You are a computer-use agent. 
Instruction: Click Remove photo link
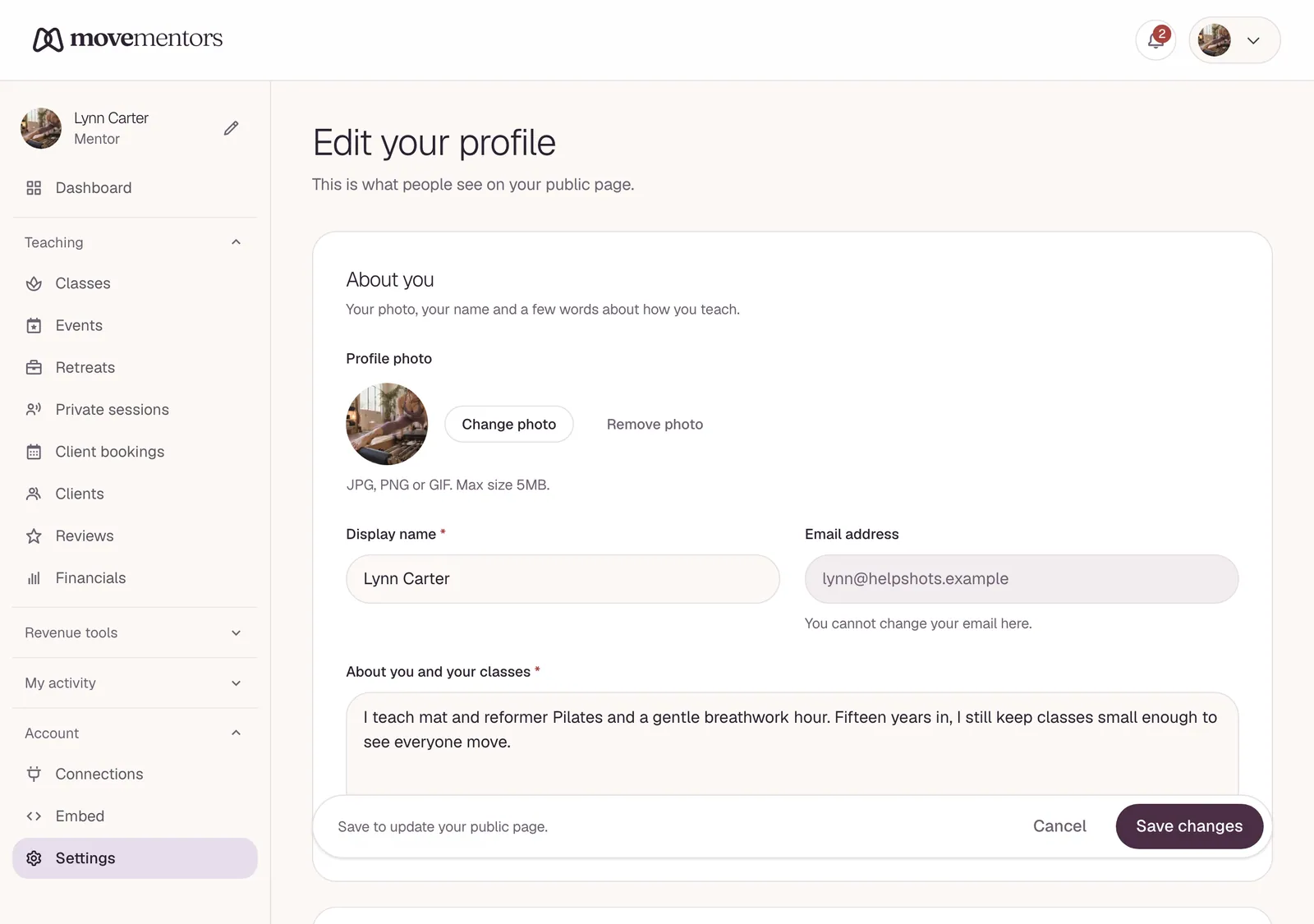(655, 424)
